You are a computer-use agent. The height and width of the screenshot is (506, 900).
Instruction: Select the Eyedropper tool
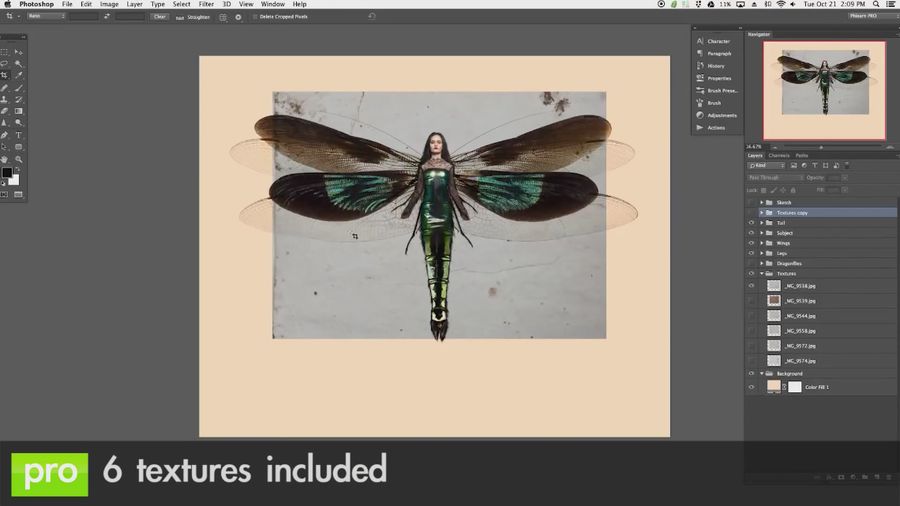18,76
